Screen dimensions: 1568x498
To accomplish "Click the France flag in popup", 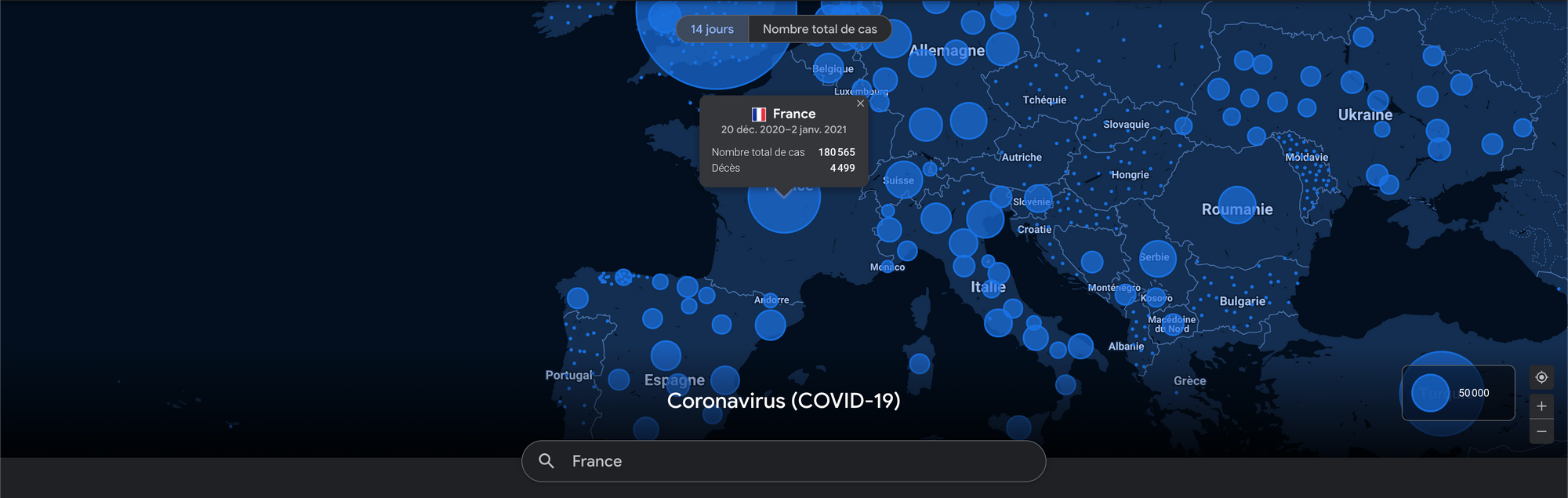I will pos(759,115).
